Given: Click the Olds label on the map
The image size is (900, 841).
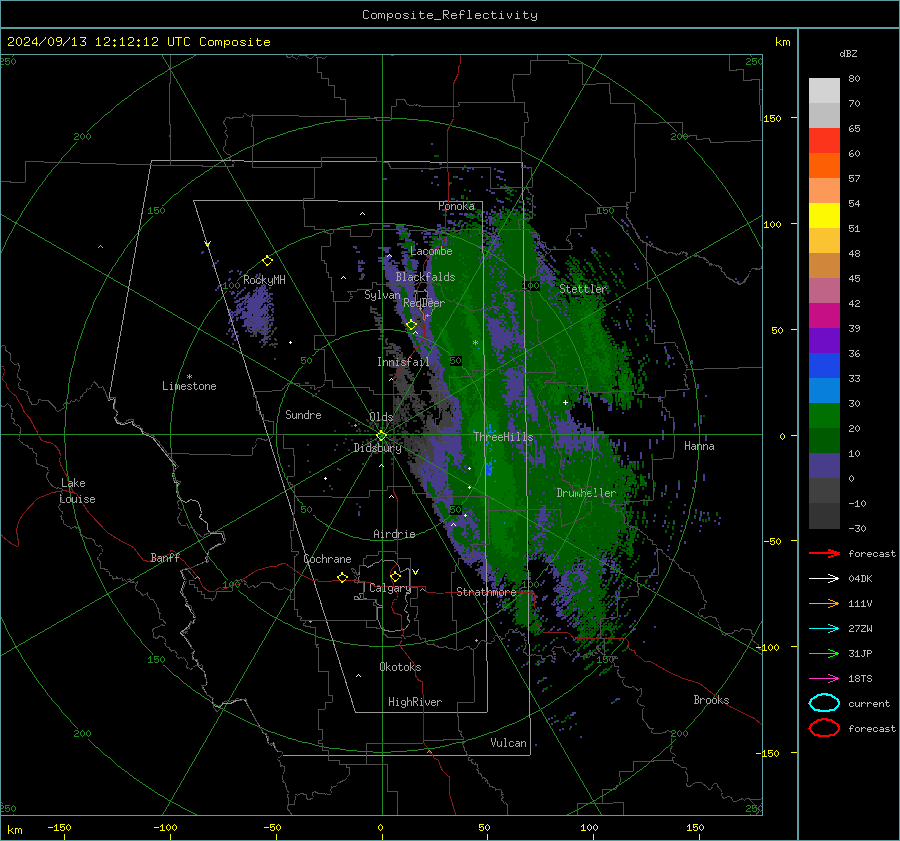Looking at the screenshot, I should pos(381,417).
